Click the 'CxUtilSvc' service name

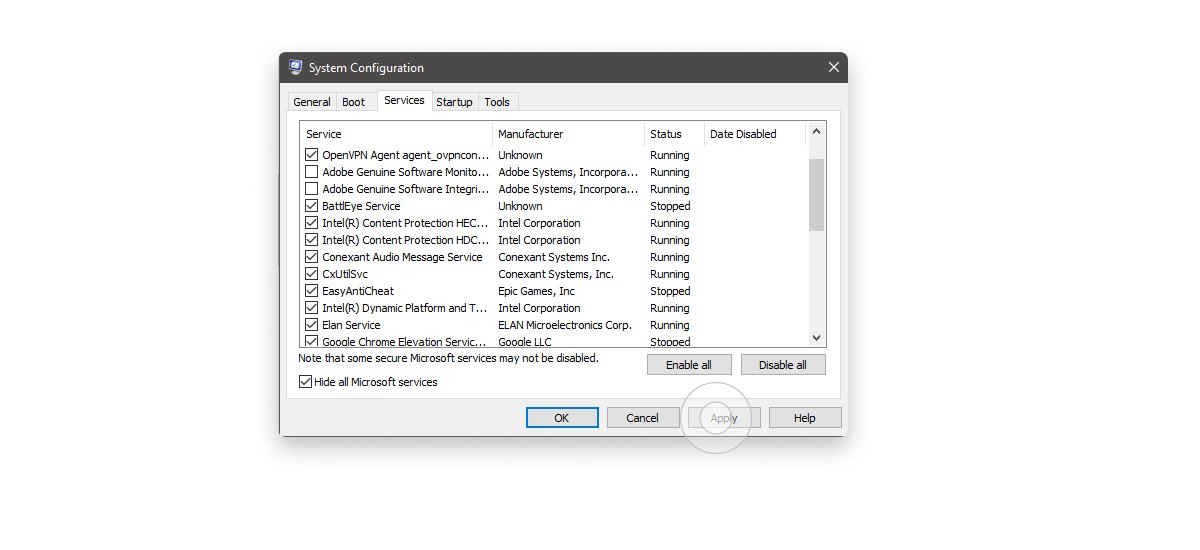[345, 274]
